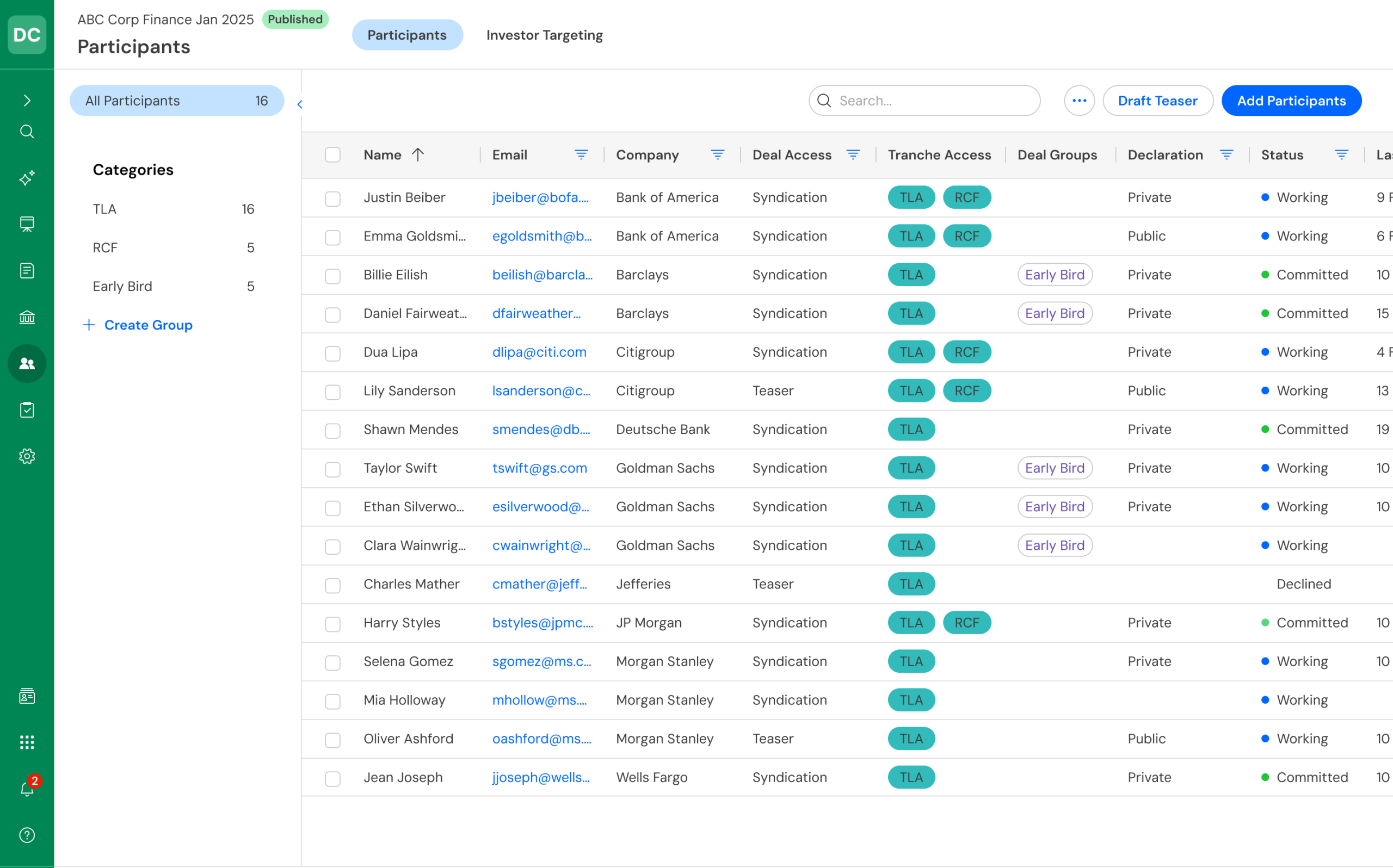The width and height of the screenshot is (1393, 868).
Task: Click the checklist tasks icon in the sidebar
Action: (27, 410)
